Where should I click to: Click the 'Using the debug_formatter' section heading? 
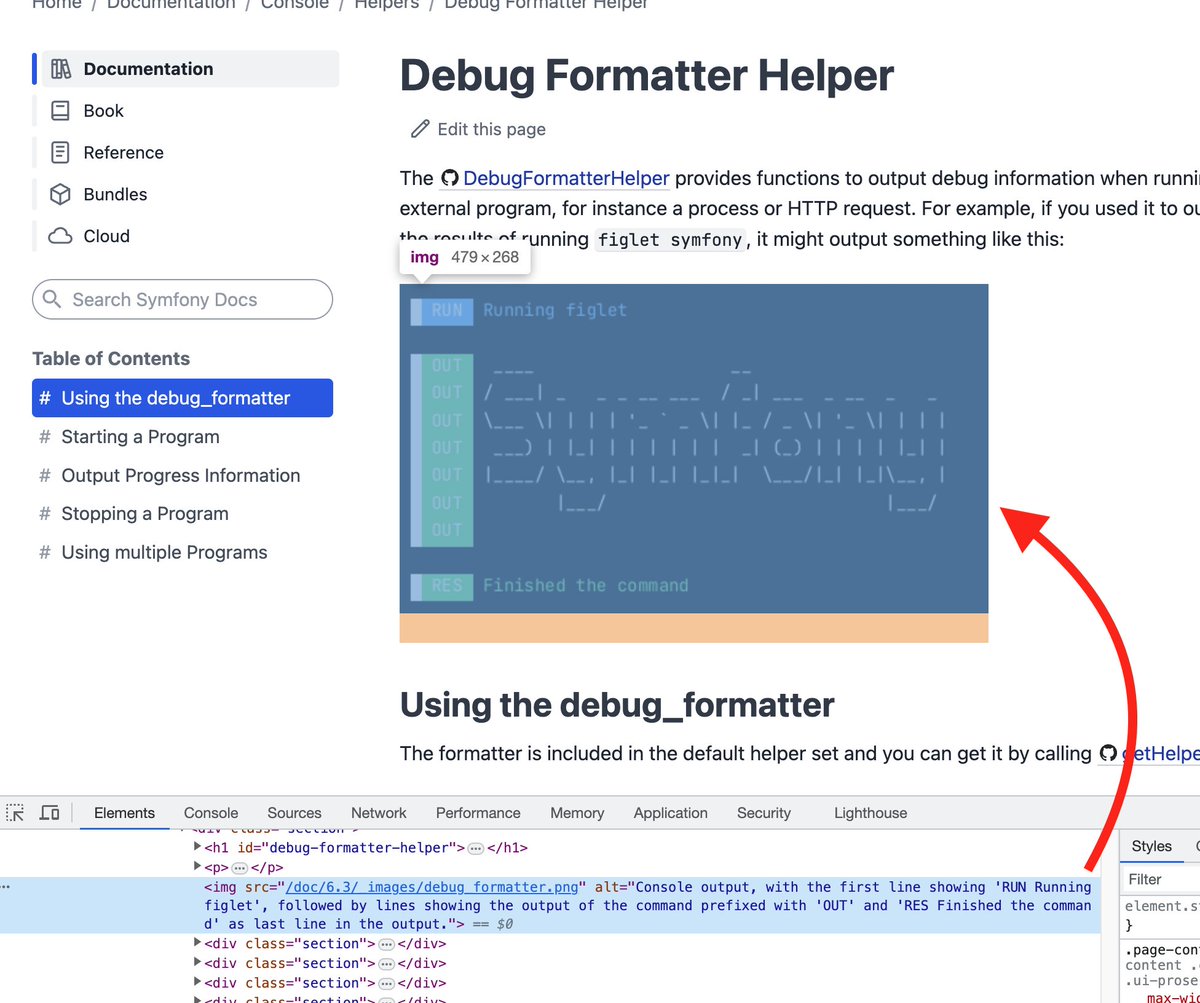click(x=617, y=705)
